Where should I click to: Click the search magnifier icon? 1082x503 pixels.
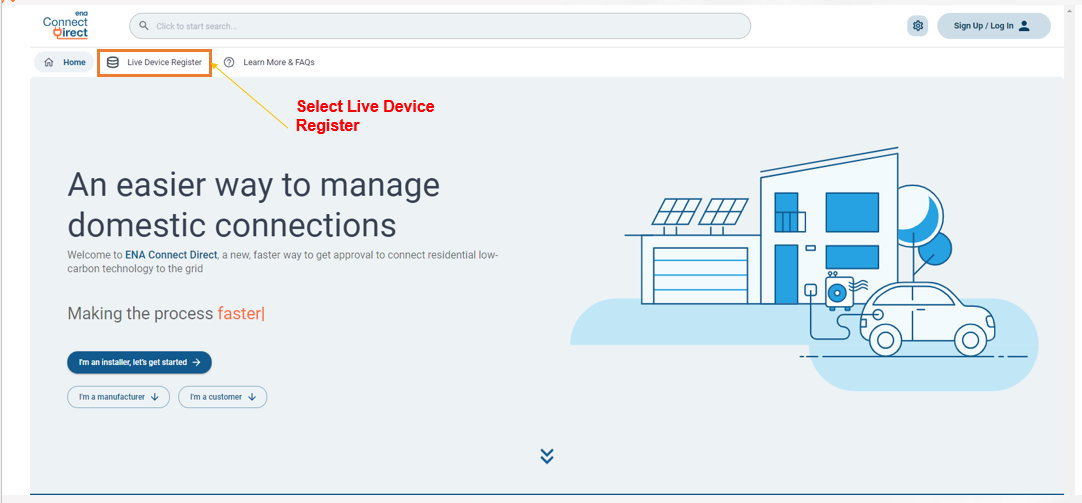[x=144, y=26]
